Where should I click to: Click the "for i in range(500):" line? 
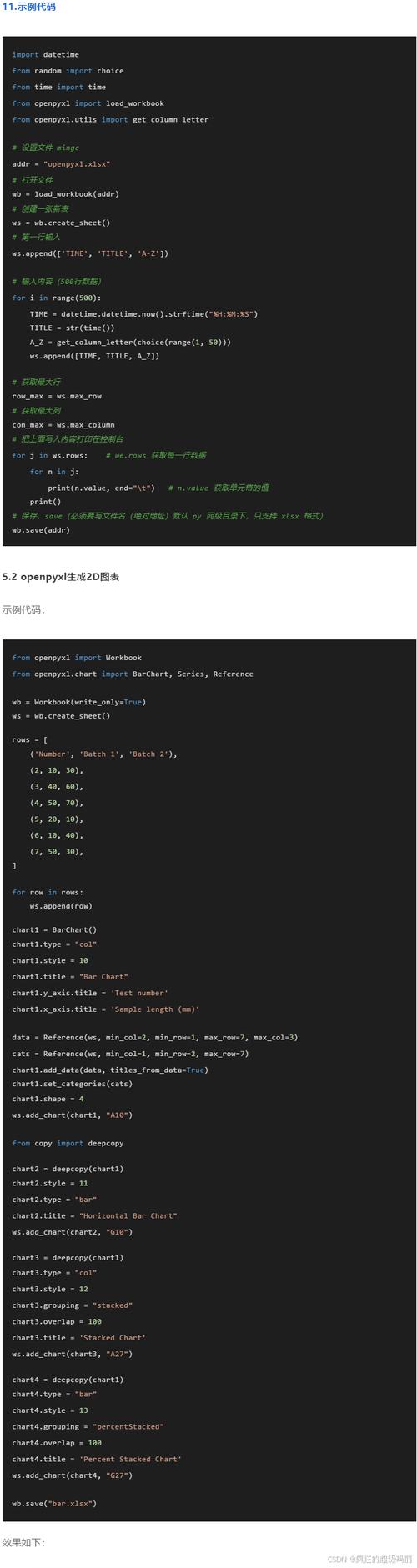coord(54,298)
